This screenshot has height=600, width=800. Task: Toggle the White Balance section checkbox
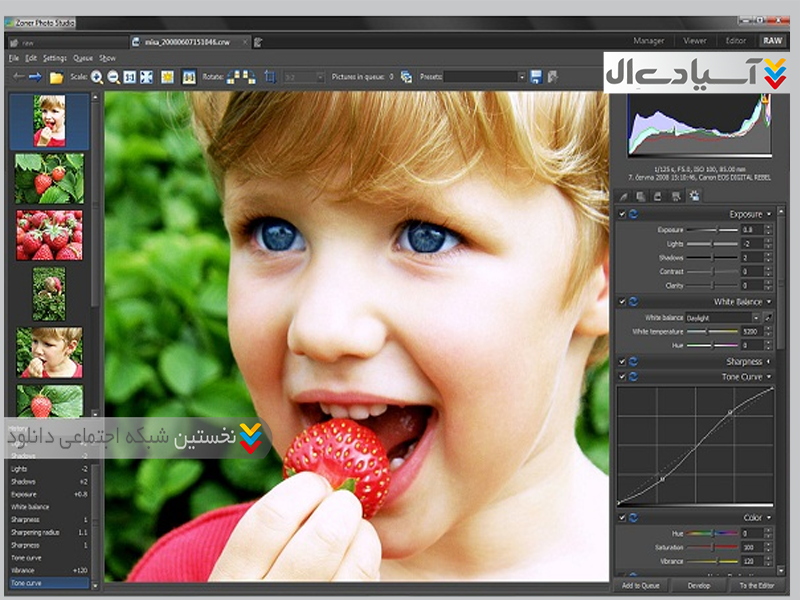[622, 301]
